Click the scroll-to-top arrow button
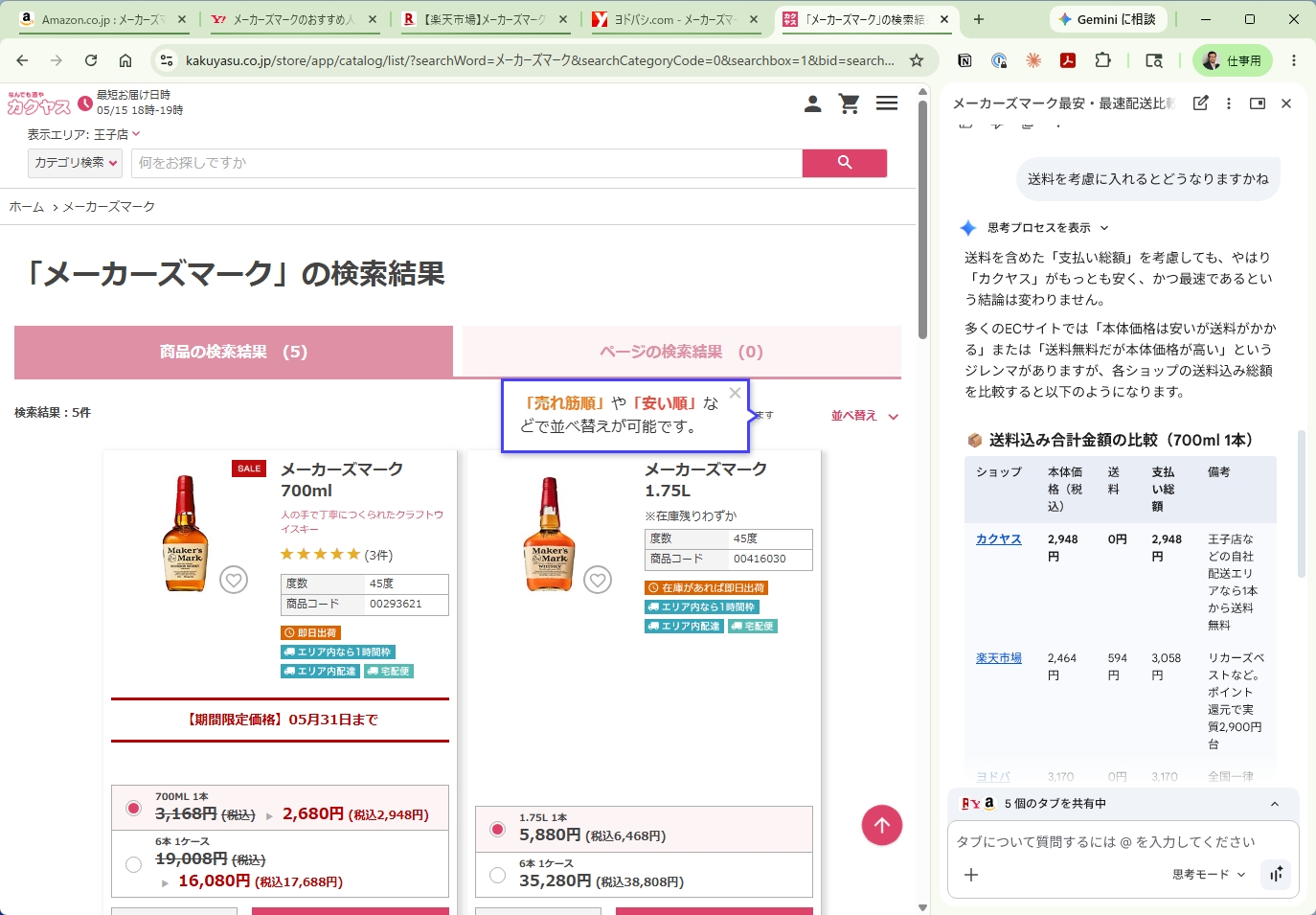 point(882,825)
